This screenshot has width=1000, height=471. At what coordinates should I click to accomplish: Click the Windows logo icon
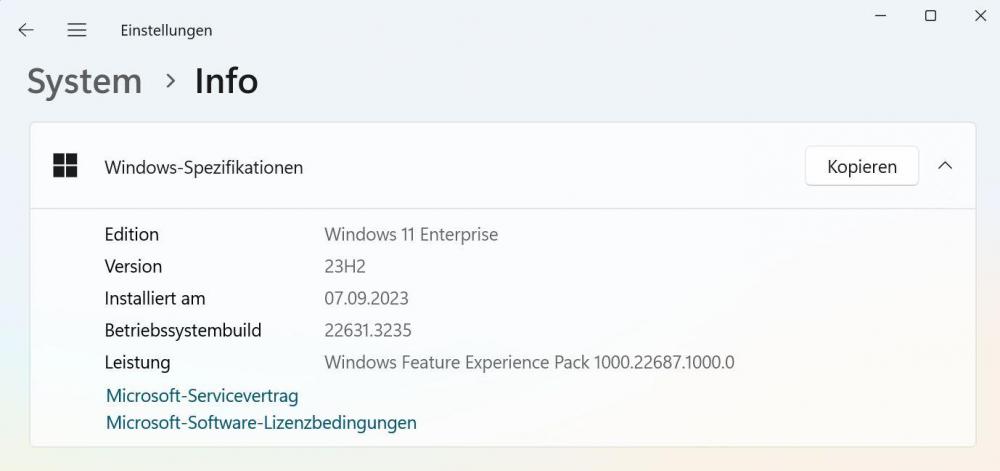click(x=65, y=166)
